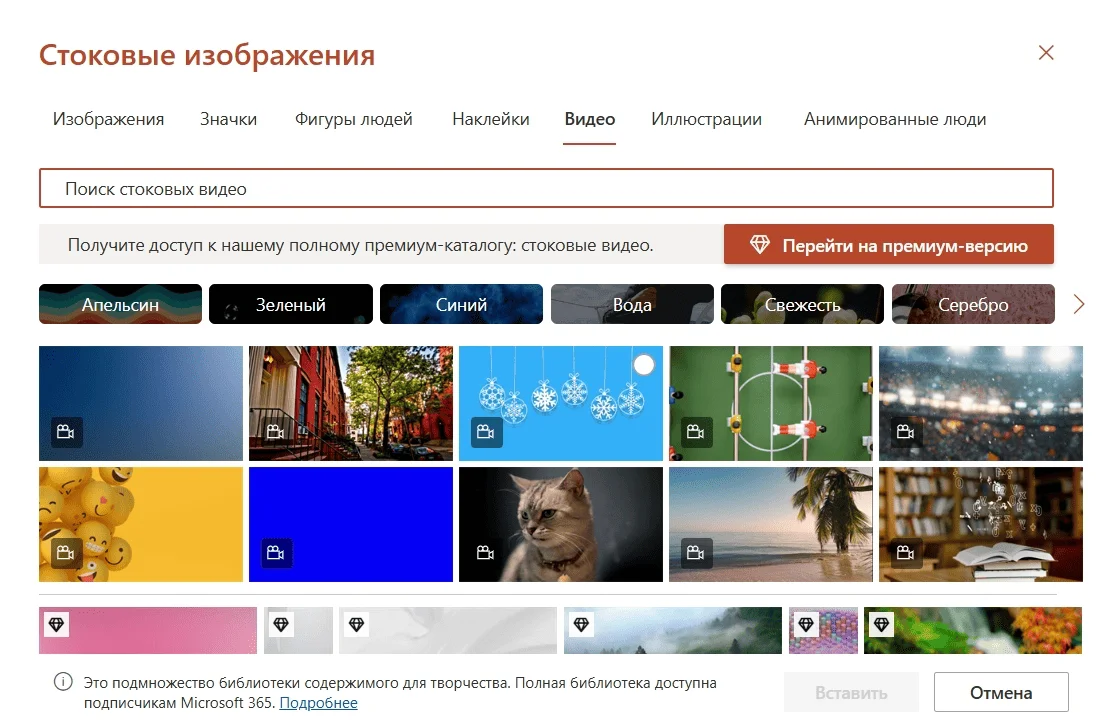The width and height of the screenshot is (1098, 722).
Task: Click the video icon on emoji thumbnail
Action: 66,553
